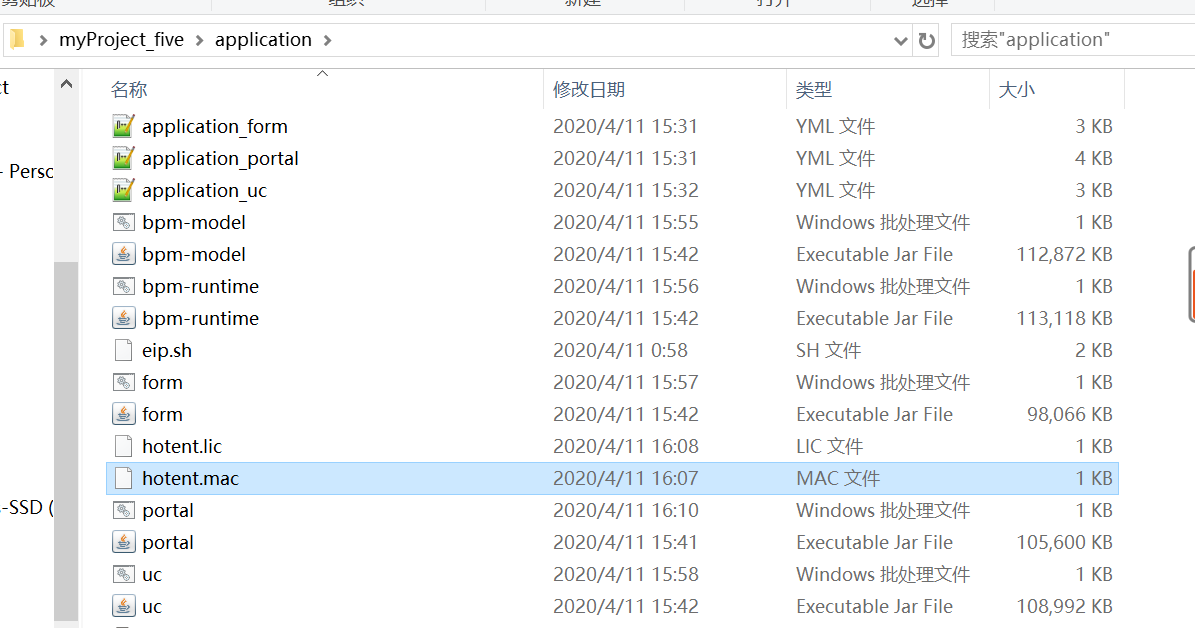The image size is (1195, 628).
Task: Click the folder icon in address bar
Action: click(x=17, y=39)
